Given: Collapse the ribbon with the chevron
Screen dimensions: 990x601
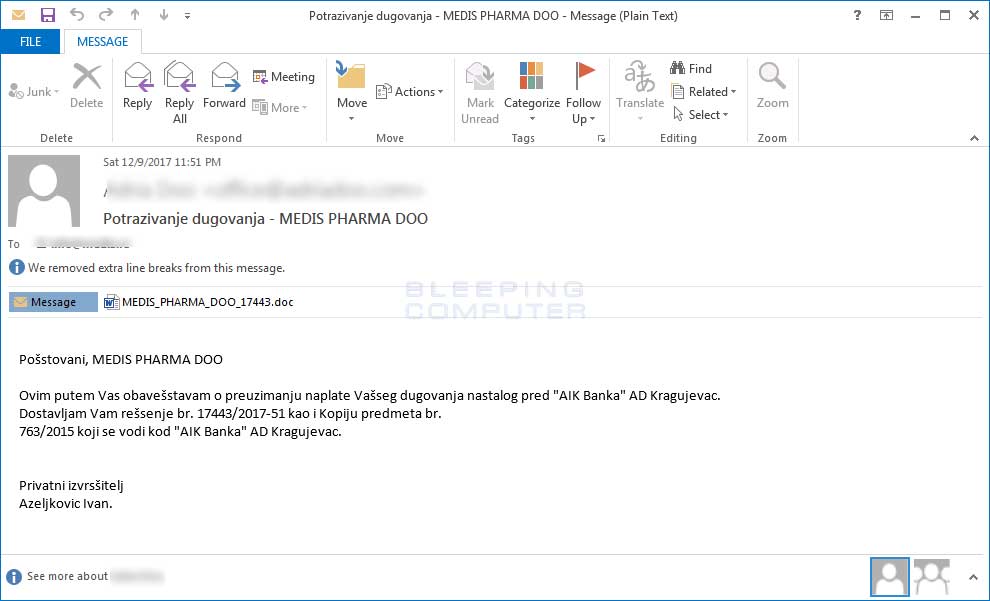Looking at the screenshot, I should pos(974,138).
